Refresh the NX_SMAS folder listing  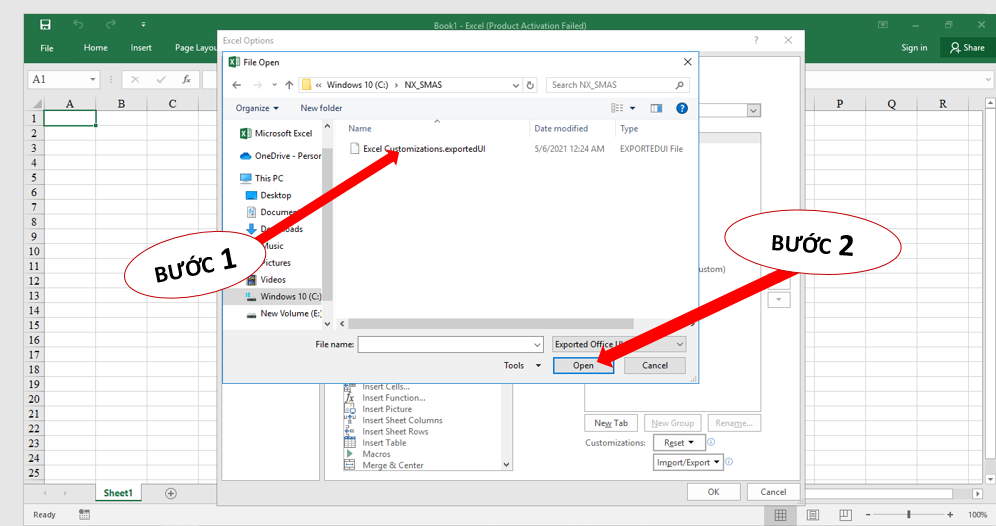530,85
